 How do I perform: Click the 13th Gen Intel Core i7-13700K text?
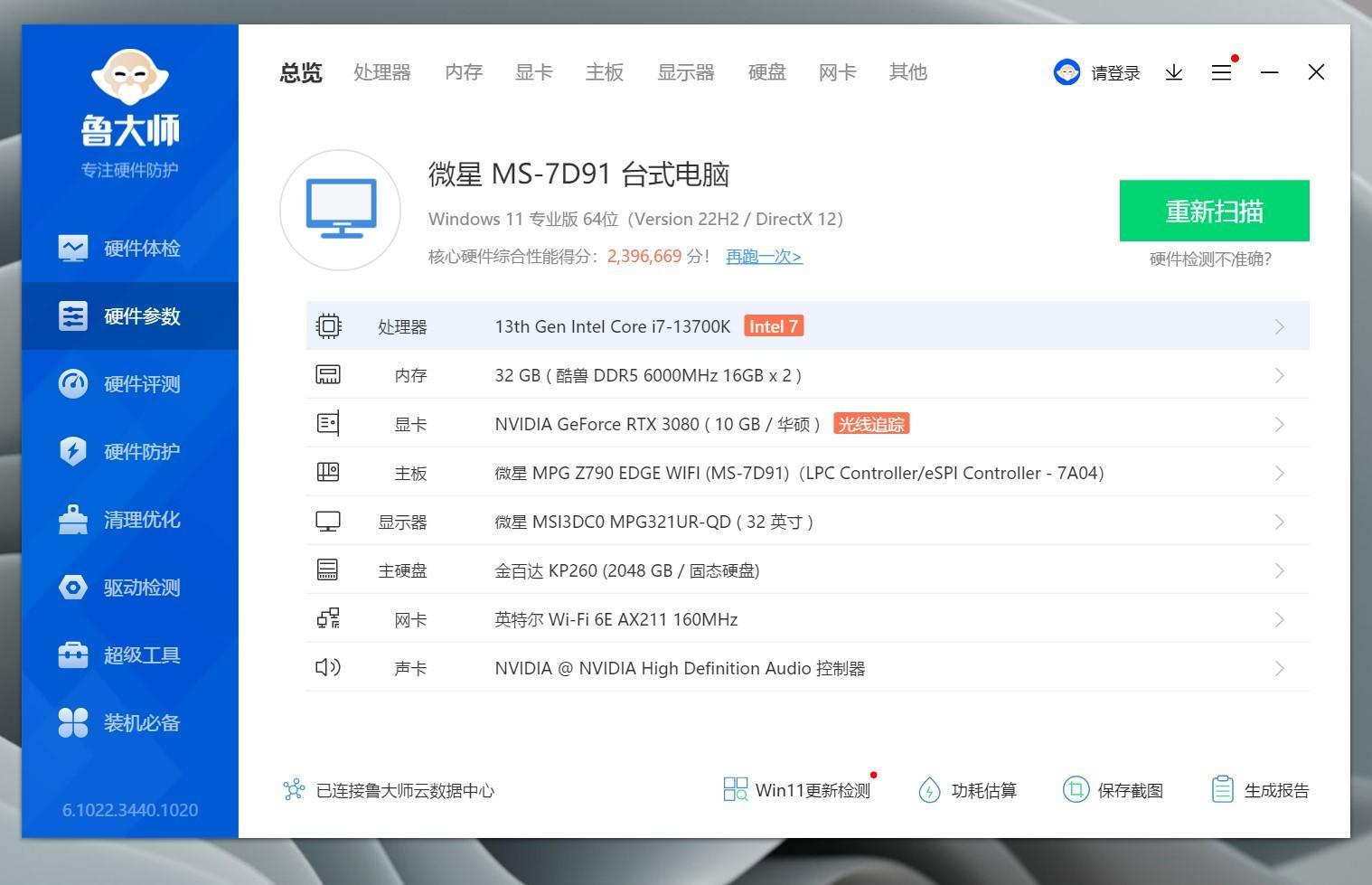(613, 326)
